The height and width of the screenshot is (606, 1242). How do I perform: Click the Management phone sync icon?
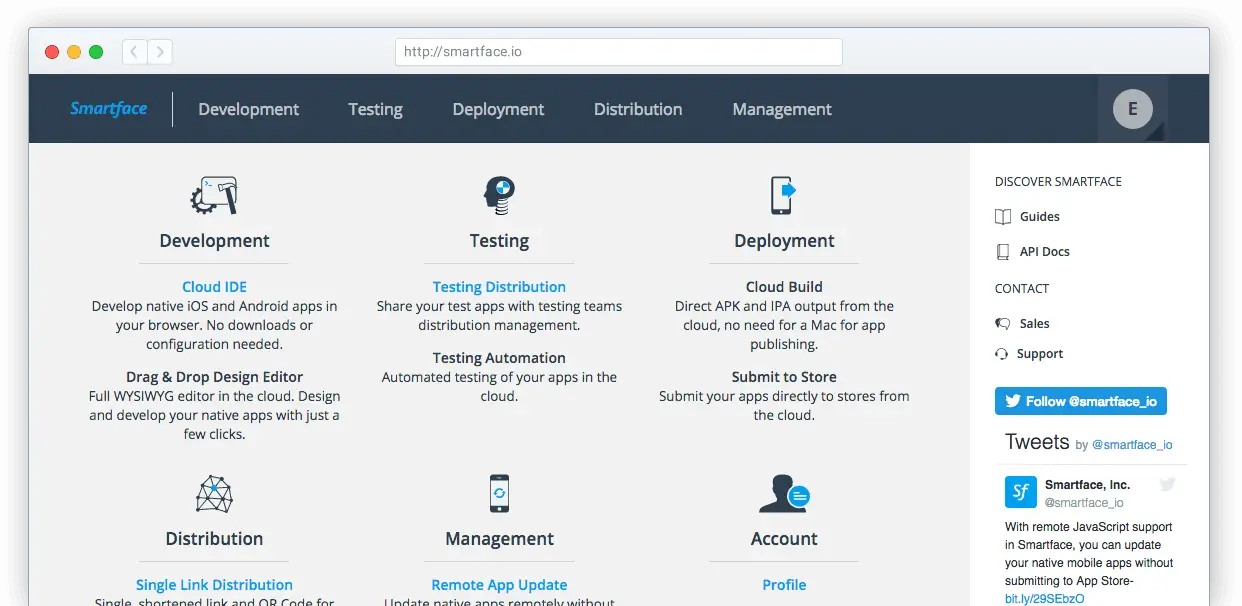click(499, 493)
